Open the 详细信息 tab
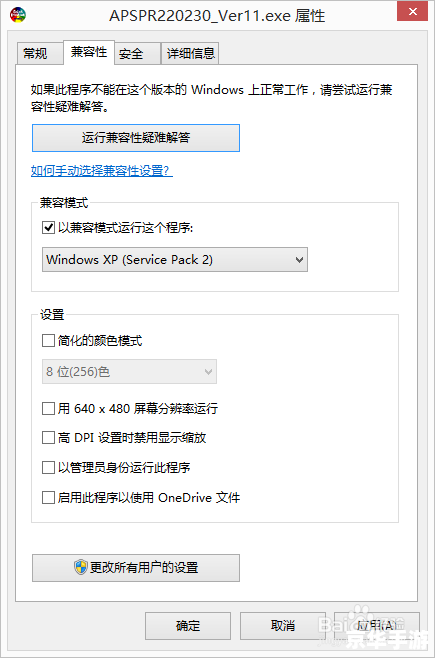The width and height of the screenshot is (435, 658). click(x=190, y=53)
